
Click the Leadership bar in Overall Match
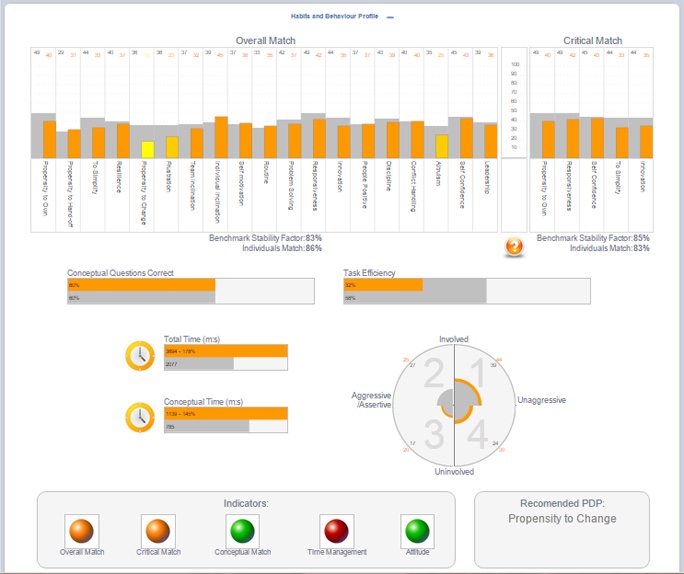click(490, 140)
